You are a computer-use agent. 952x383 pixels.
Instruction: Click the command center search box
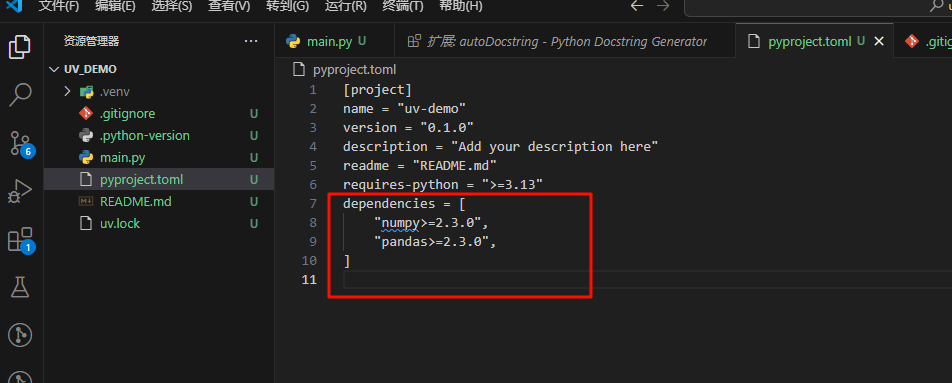coord(818,6)
